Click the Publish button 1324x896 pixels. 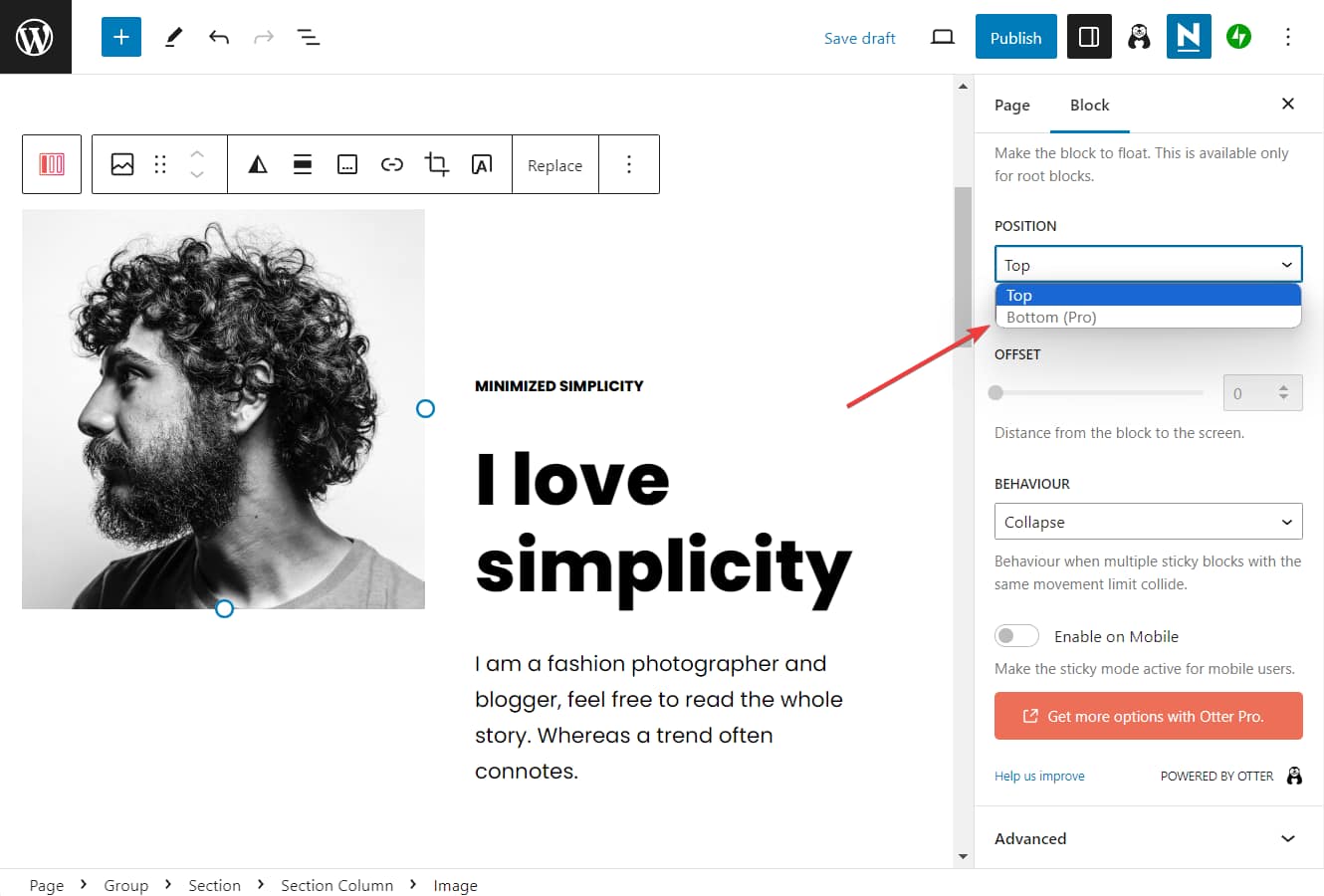(1015, 37)
